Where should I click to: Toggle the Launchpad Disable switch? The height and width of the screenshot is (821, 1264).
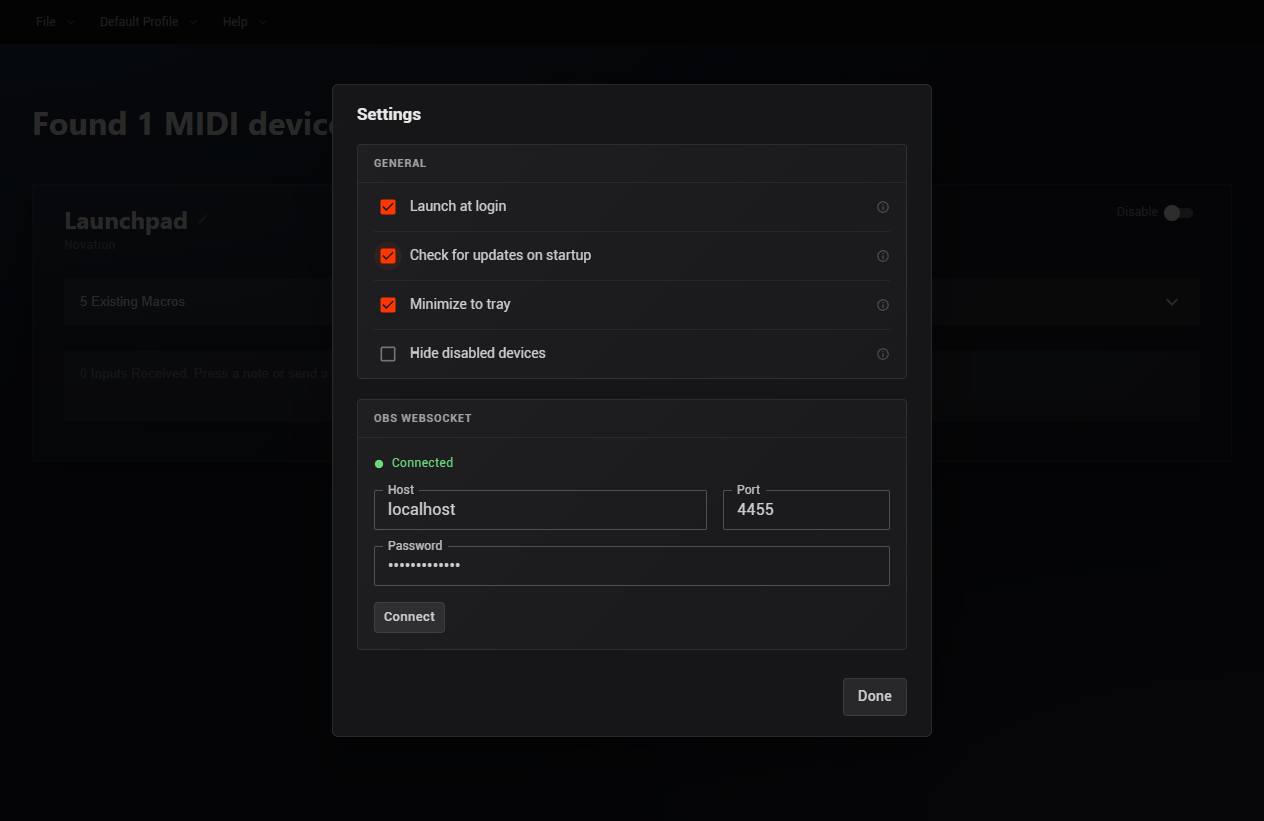tap(1178, 213)
